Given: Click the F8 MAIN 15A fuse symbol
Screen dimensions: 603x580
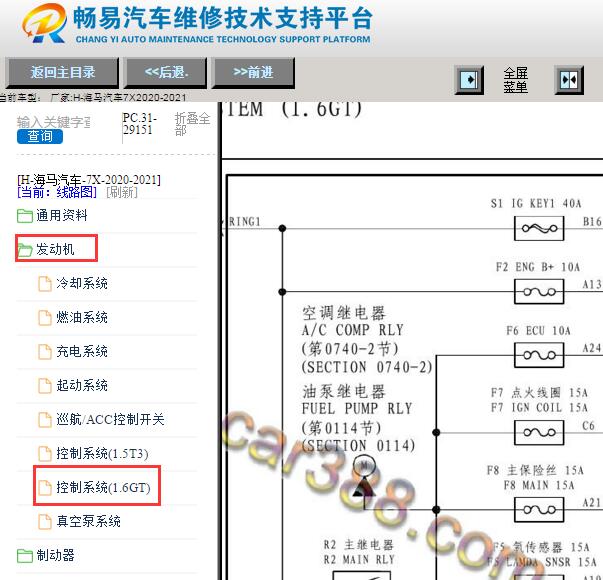Looking at the screenshot, I should [539, 510].
